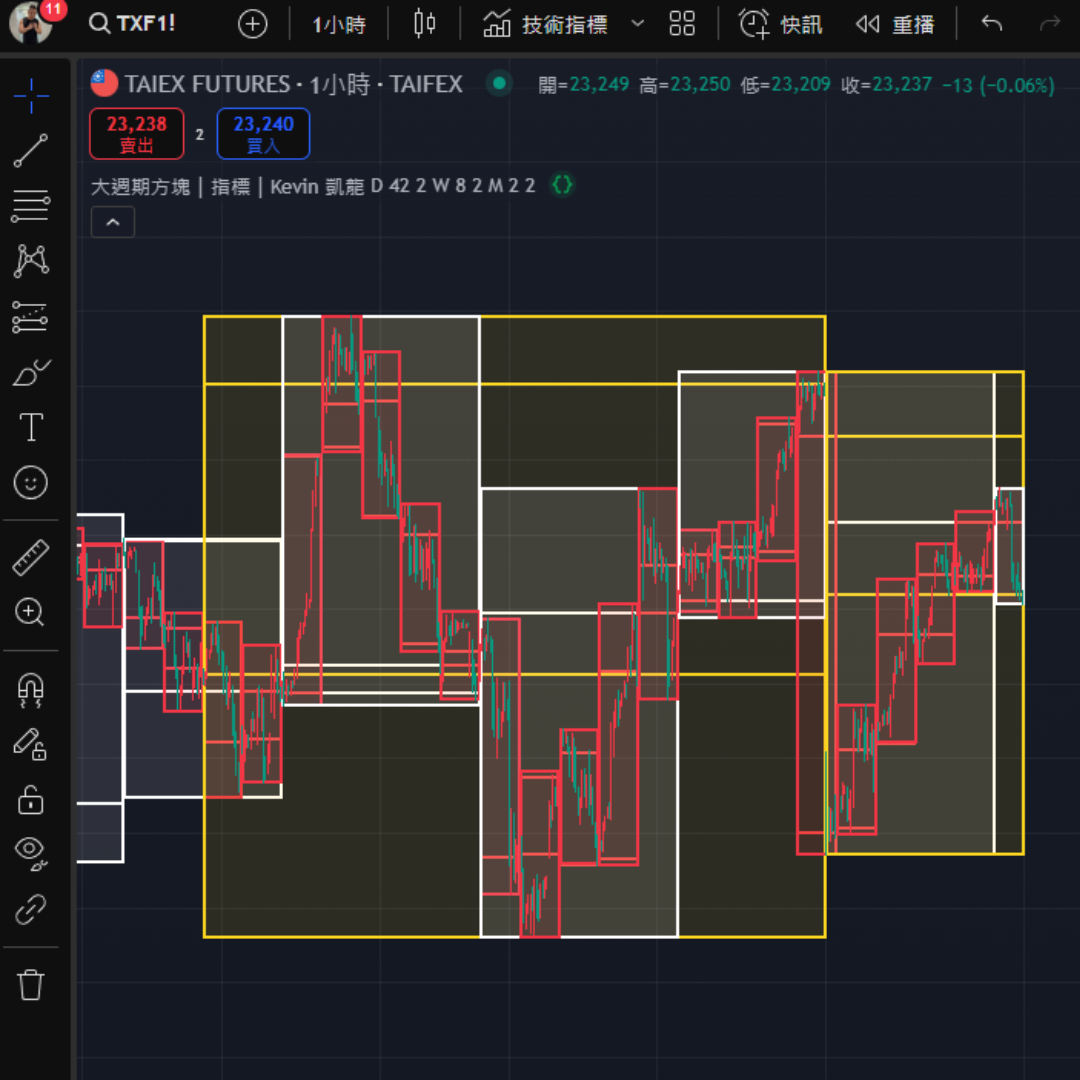
Task: Delete drawings with the trash icon
Action: (31, 984)
